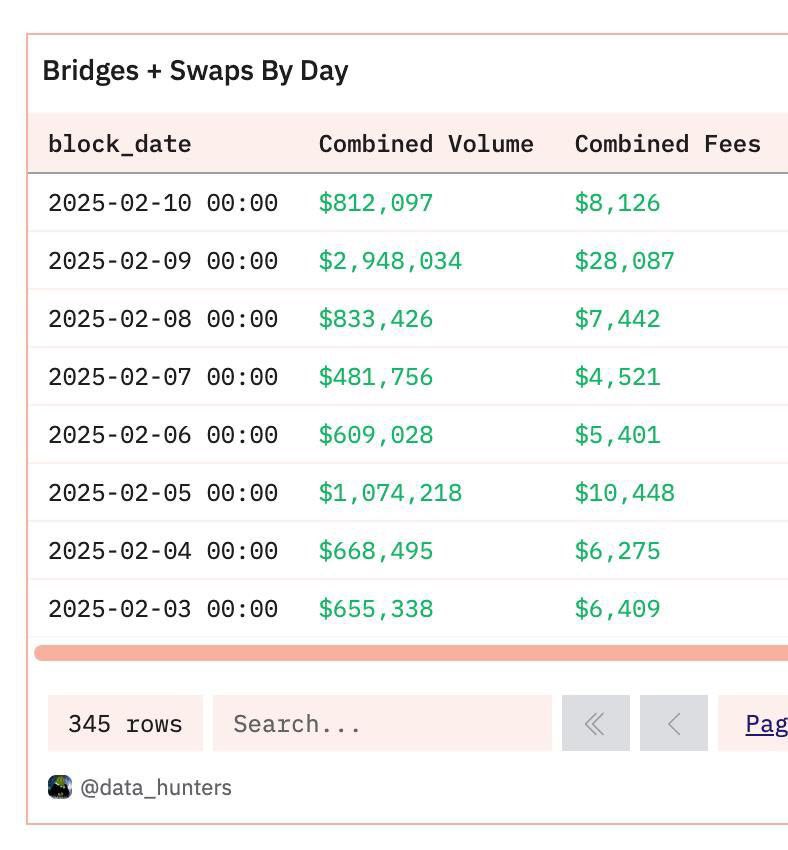Open the @data_hunters profile link

click(155, 788)
